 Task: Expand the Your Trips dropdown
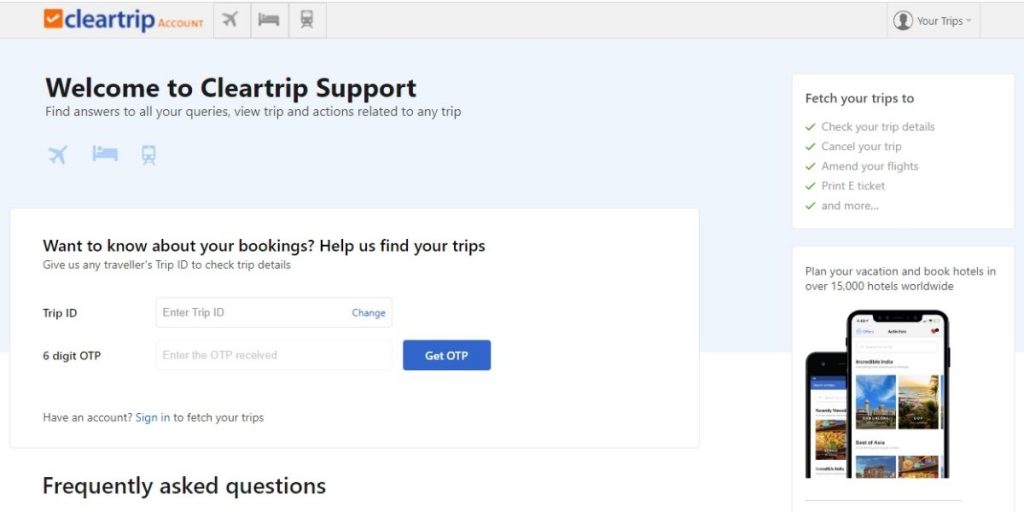[x=943, y=21]
